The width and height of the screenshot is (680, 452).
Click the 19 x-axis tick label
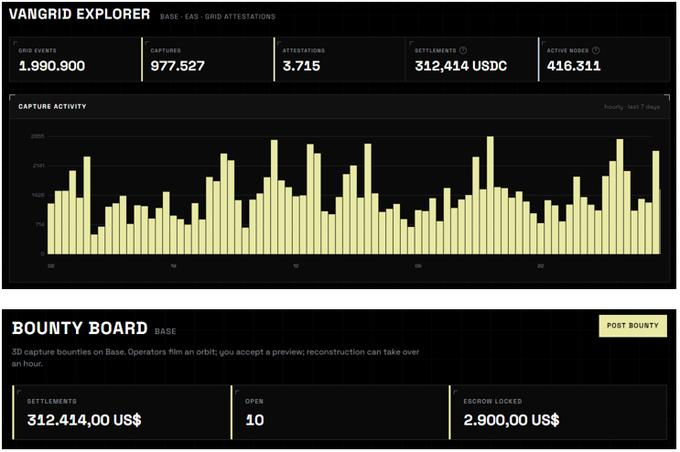(173, 266)
